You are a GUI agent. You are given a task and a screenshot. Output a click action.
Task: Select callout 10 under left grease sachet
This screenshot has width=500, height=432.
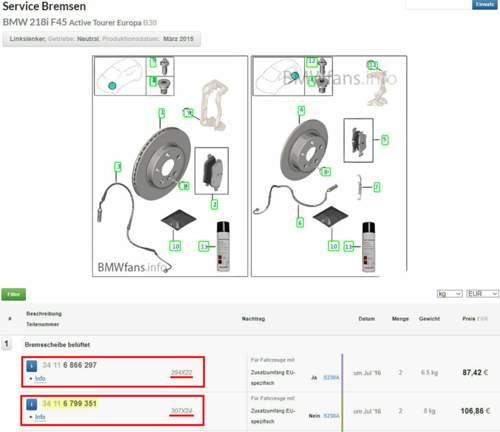(175, 246)
